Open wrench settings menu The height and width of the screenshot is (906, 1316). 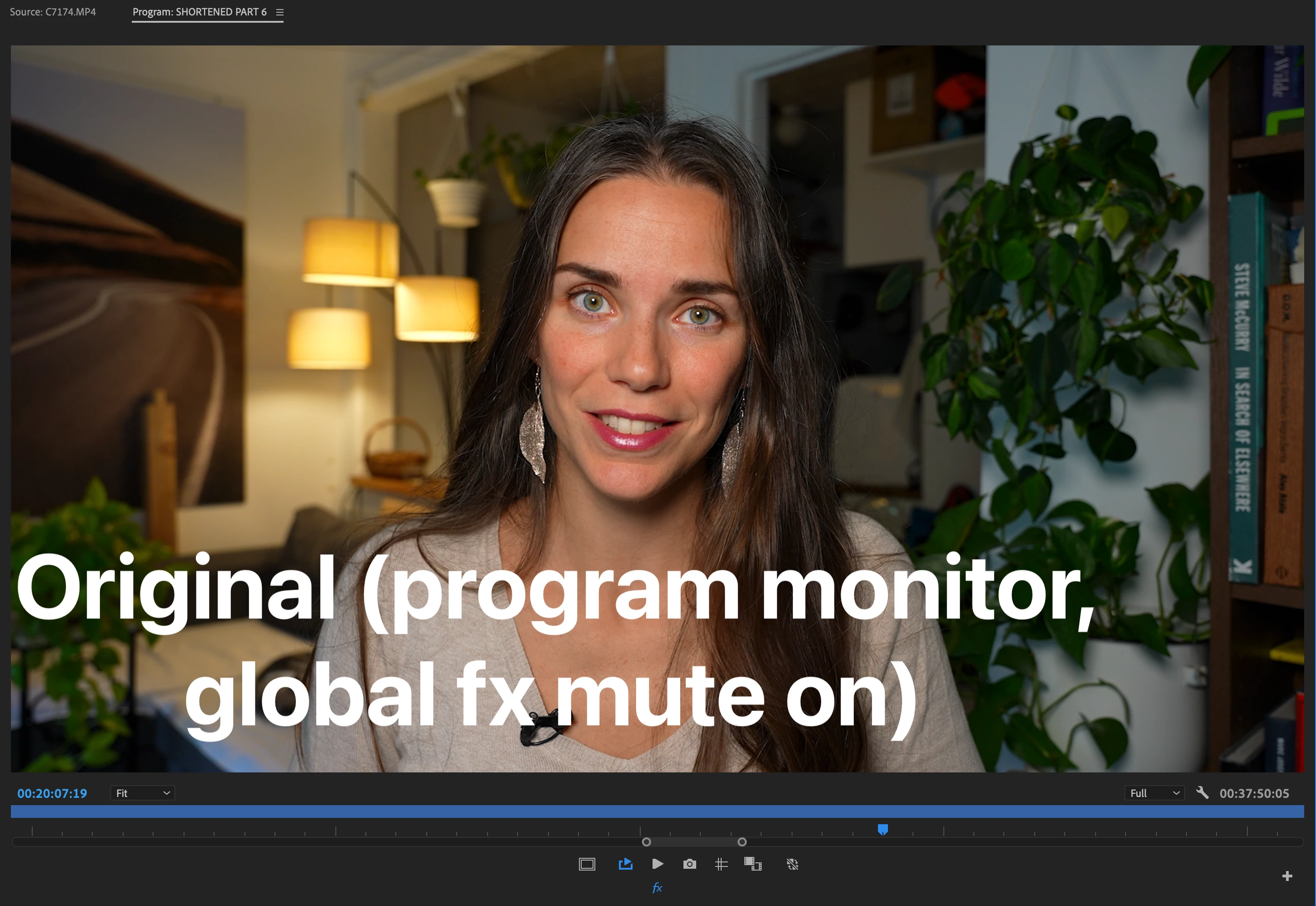pyautogui.click(x=1202, y=792)
